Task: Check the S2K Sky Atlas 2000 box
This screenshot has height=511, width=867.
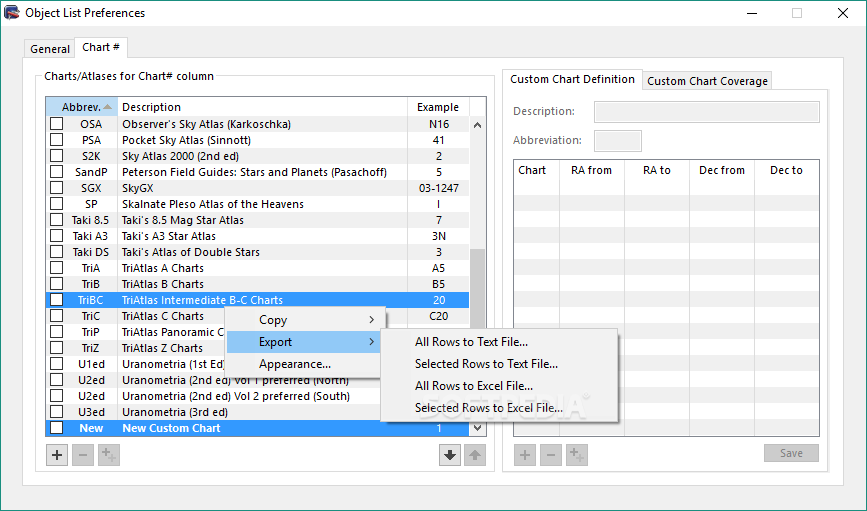Action: [x=56, y=155]
